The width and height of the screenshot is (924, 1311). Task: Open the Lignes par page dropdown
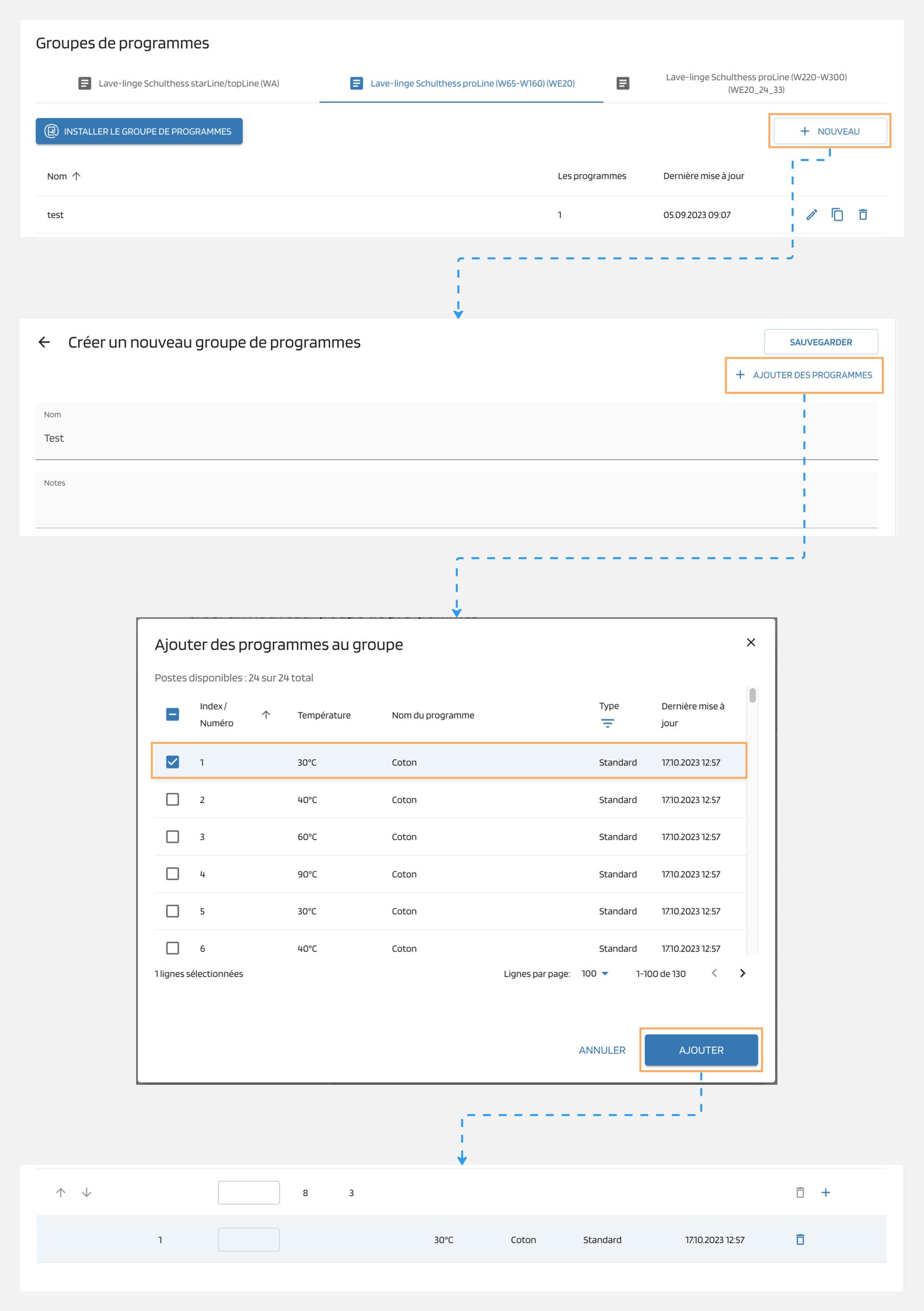595,974
